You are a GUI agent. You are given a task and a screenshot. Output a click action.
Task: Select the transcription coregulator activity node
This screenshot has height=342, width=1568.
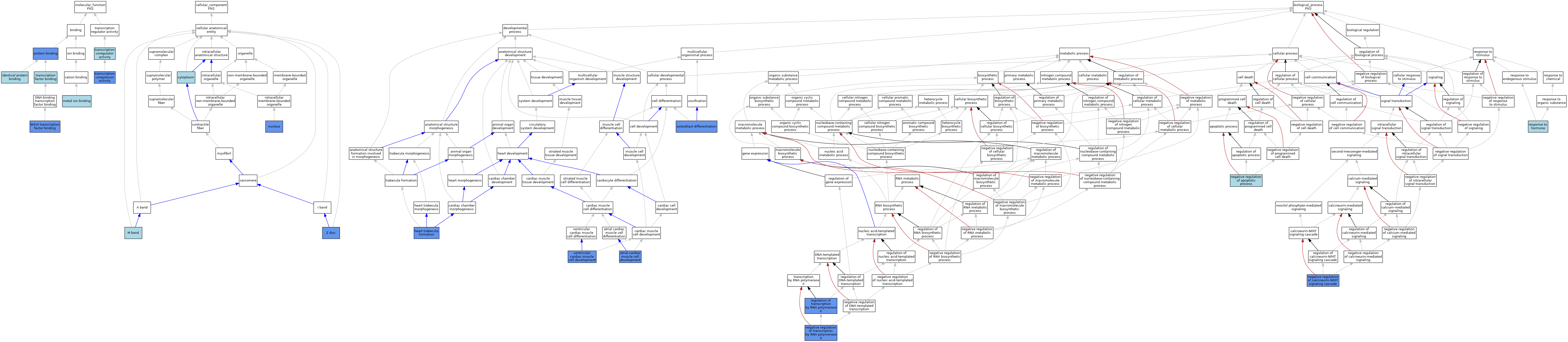click(x=105, y=54)
